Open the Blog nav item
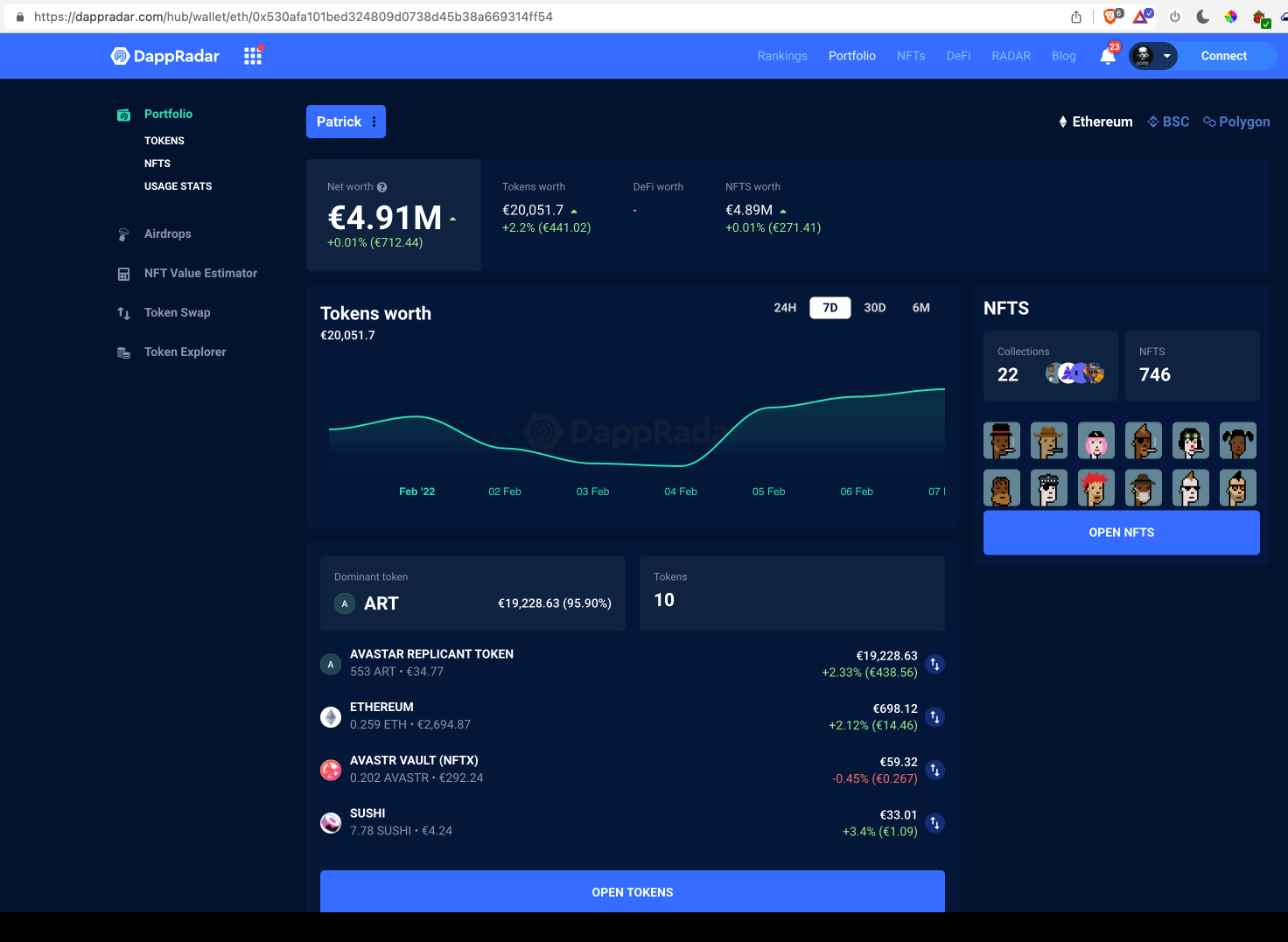The height and width of the screenshot is (942, 1288). tap(1064, 56)
